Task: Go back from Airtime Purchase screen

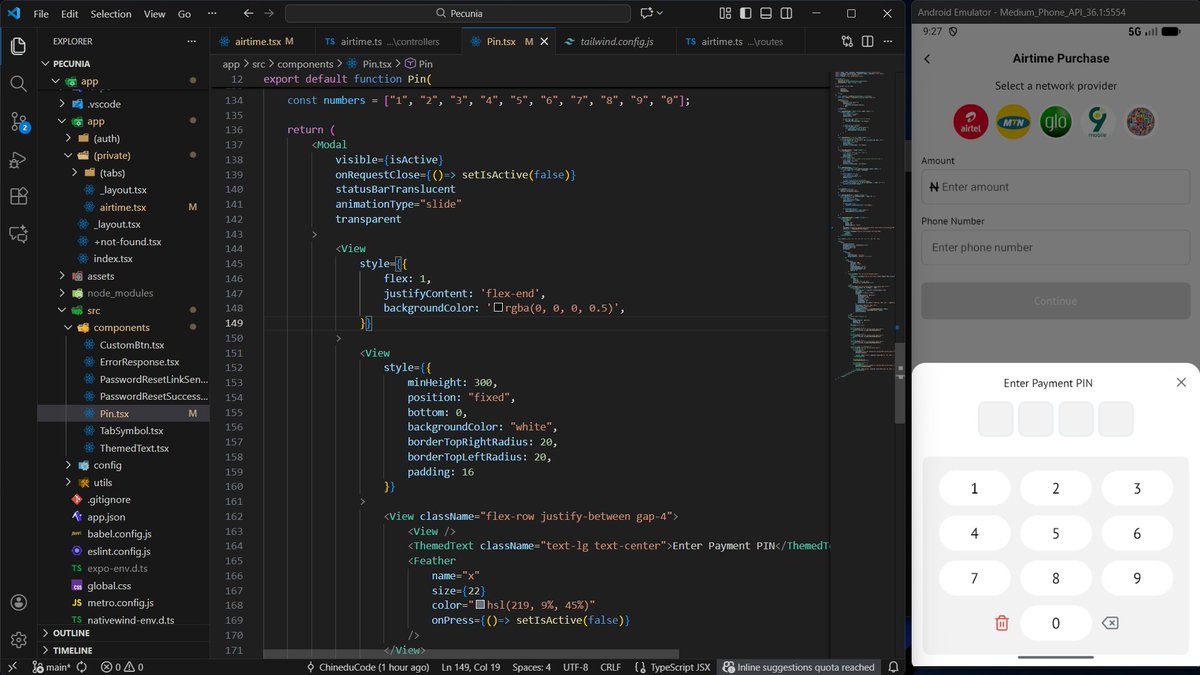Action: (x=927, y=59)
